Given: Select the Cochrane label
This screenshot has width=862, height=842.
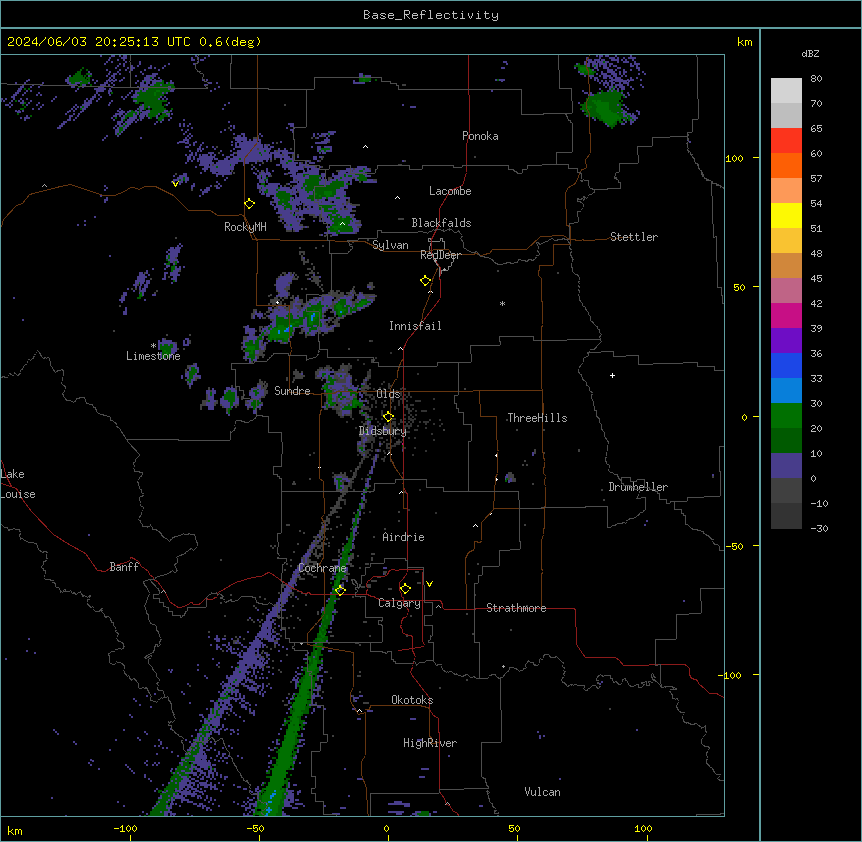Looking at the screenshot, I should (322, 568).
